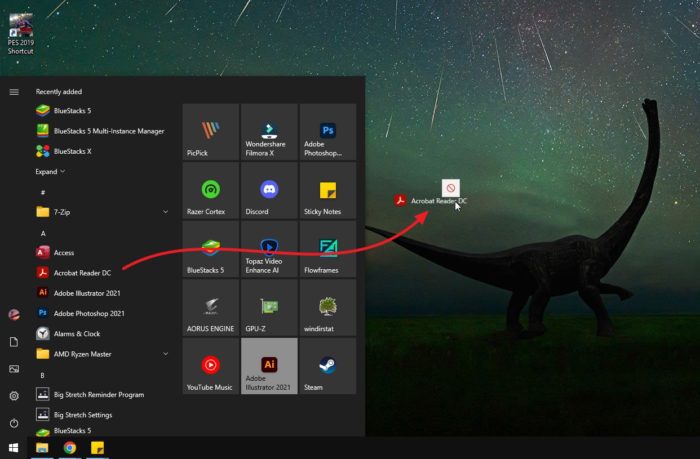This screenshot has width=700, height=459.
Task: Open the Adobe Illustrator 2021 tile
Action: tap(269, 366)
